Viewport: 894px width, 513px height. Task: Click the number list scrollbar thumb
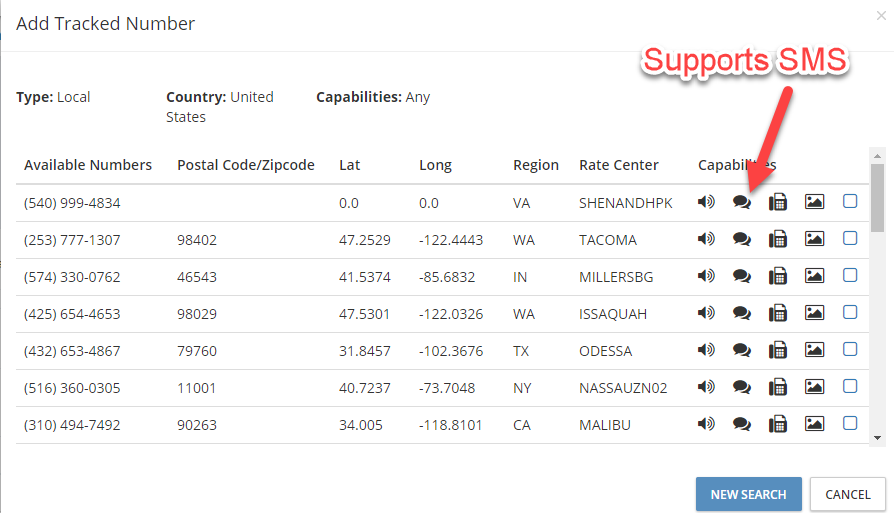877,198
